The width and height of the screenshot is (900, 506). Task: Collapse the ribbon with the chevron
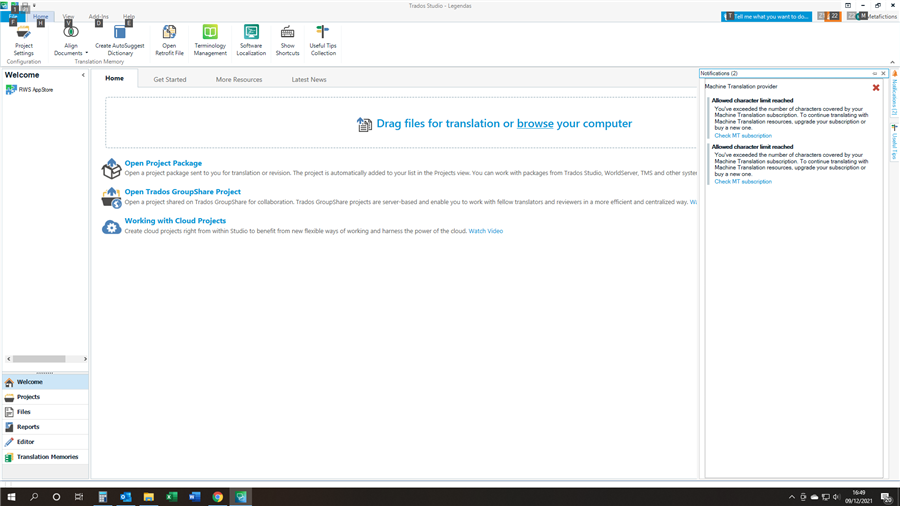(892, 62)
